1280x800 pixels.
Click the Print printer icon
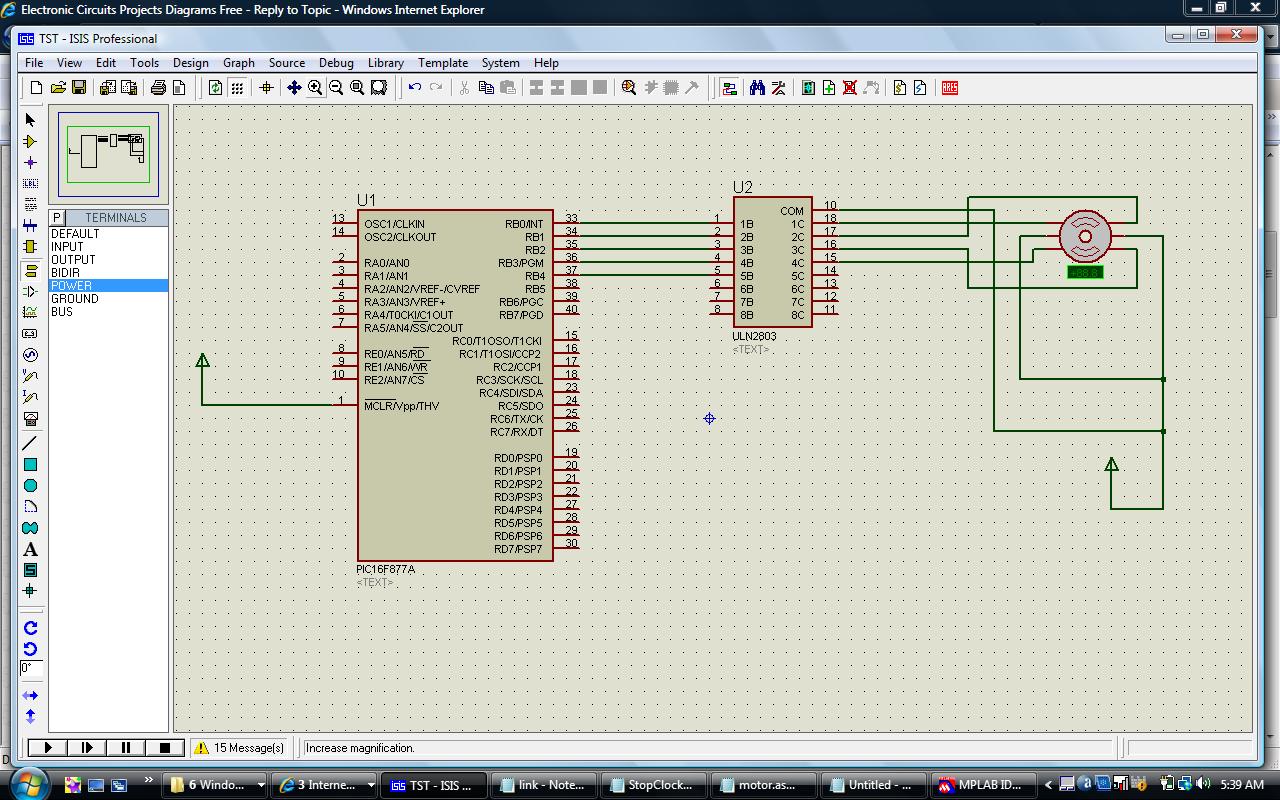tap(158, 88)
